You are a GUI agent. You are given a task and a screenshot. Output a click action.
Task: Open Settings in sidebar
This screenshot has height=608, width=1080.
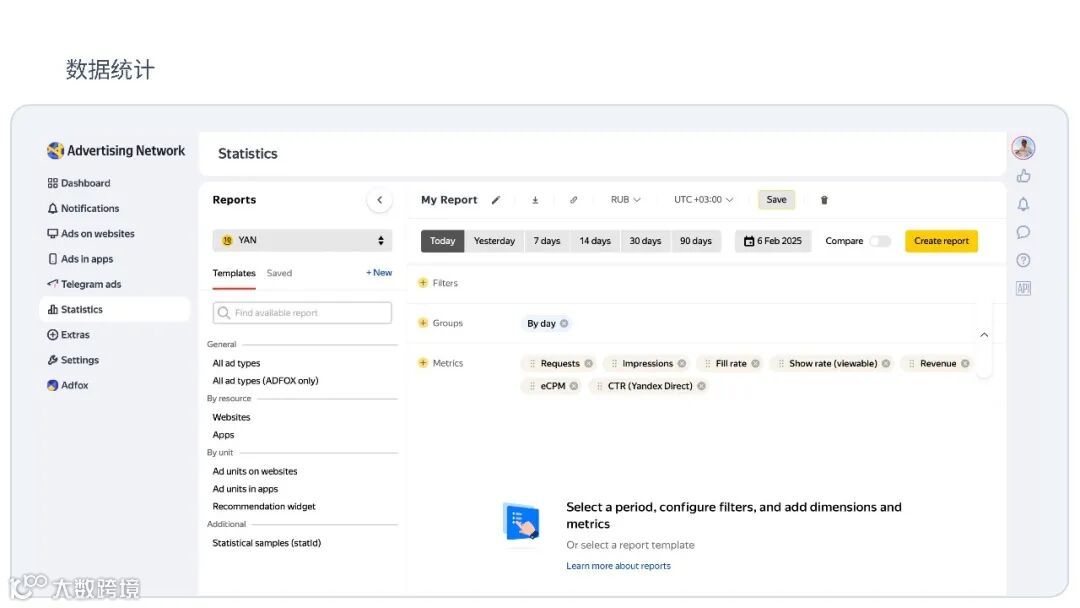[x=72, y=360]
